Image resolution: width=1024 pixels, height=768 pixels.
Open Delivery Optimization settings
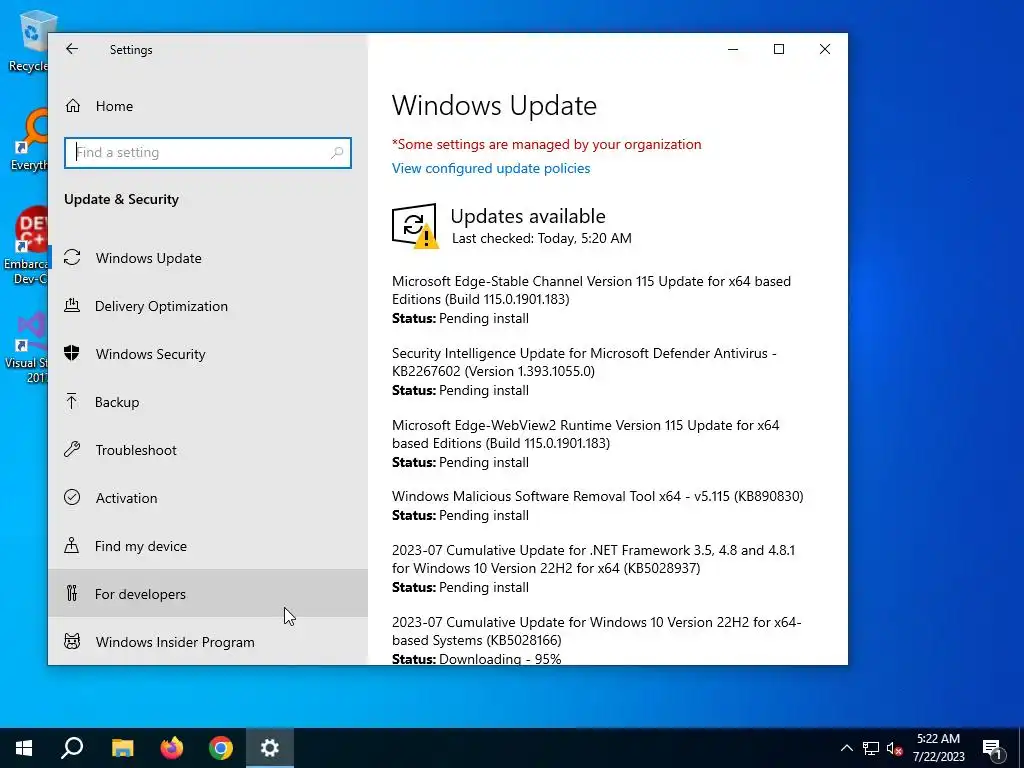(208, 306)
